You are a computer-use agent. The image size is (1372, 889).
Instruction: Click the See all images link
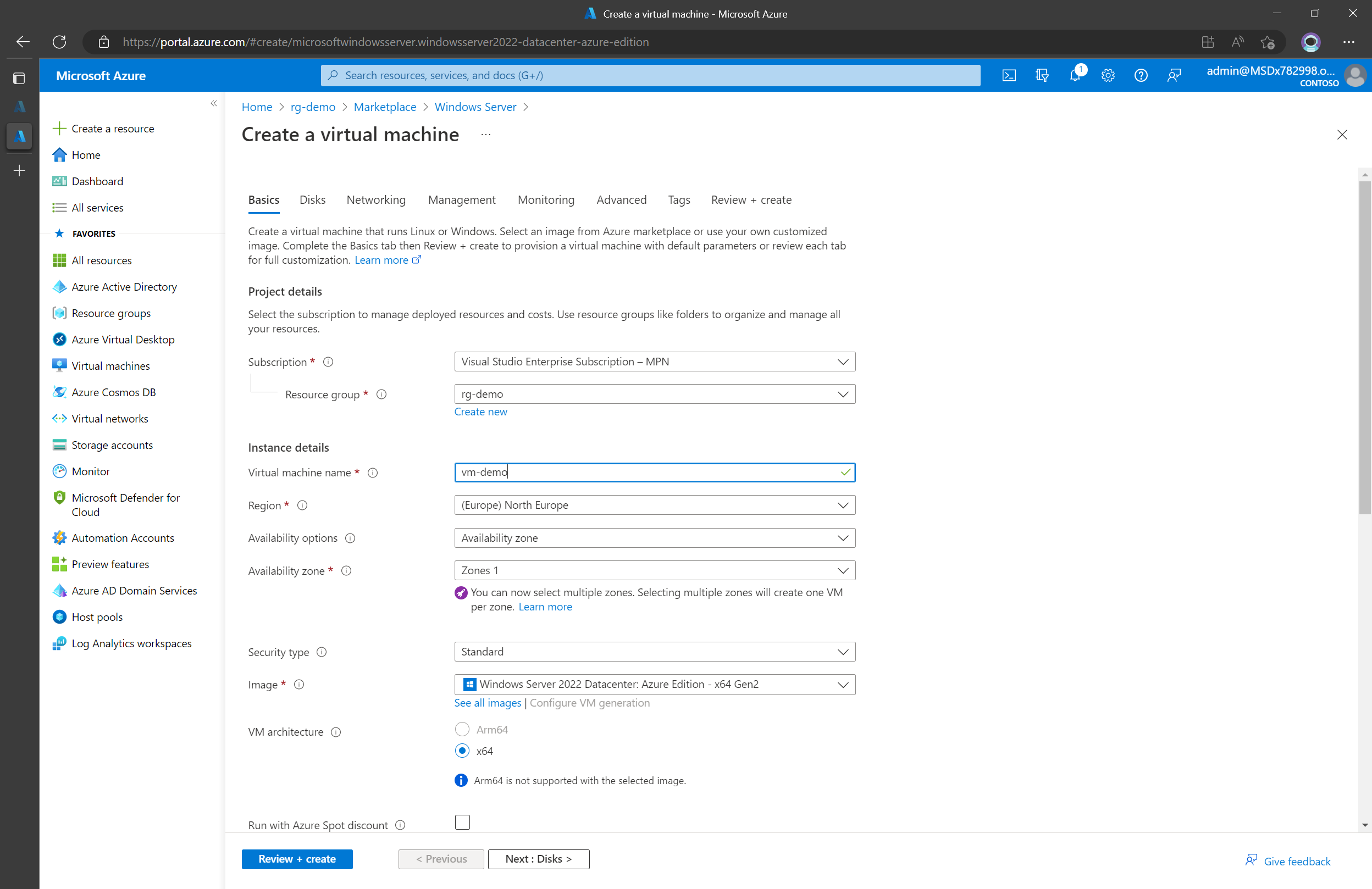487,703
